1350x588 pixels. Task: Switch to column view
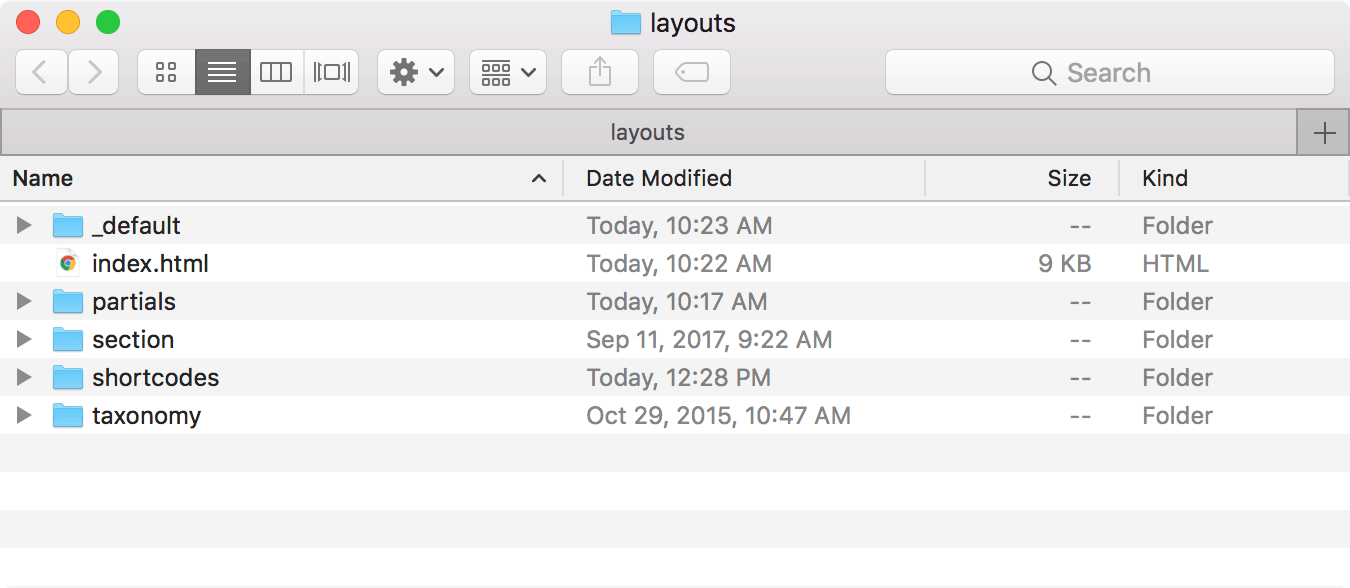[x=276, y=72]
